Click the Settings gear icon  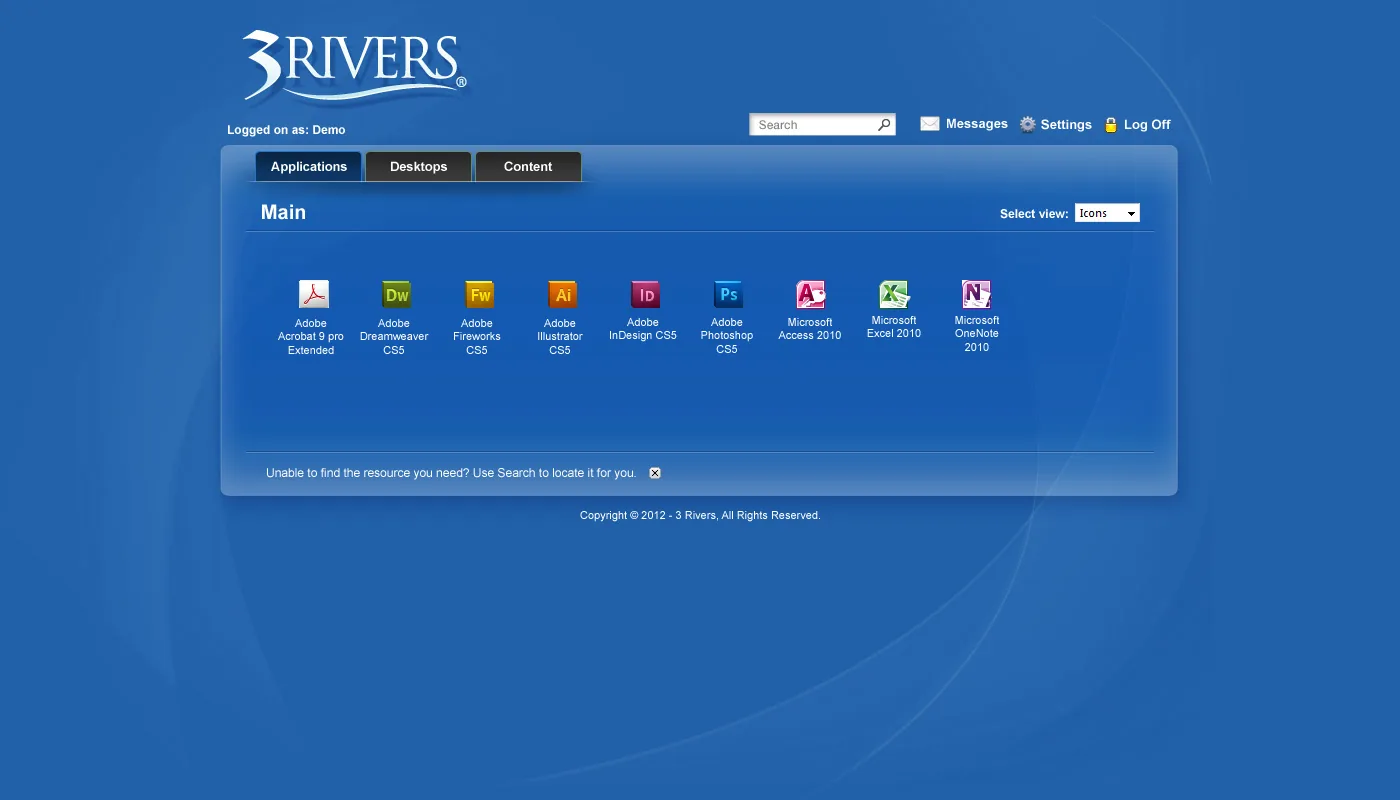1028,124
